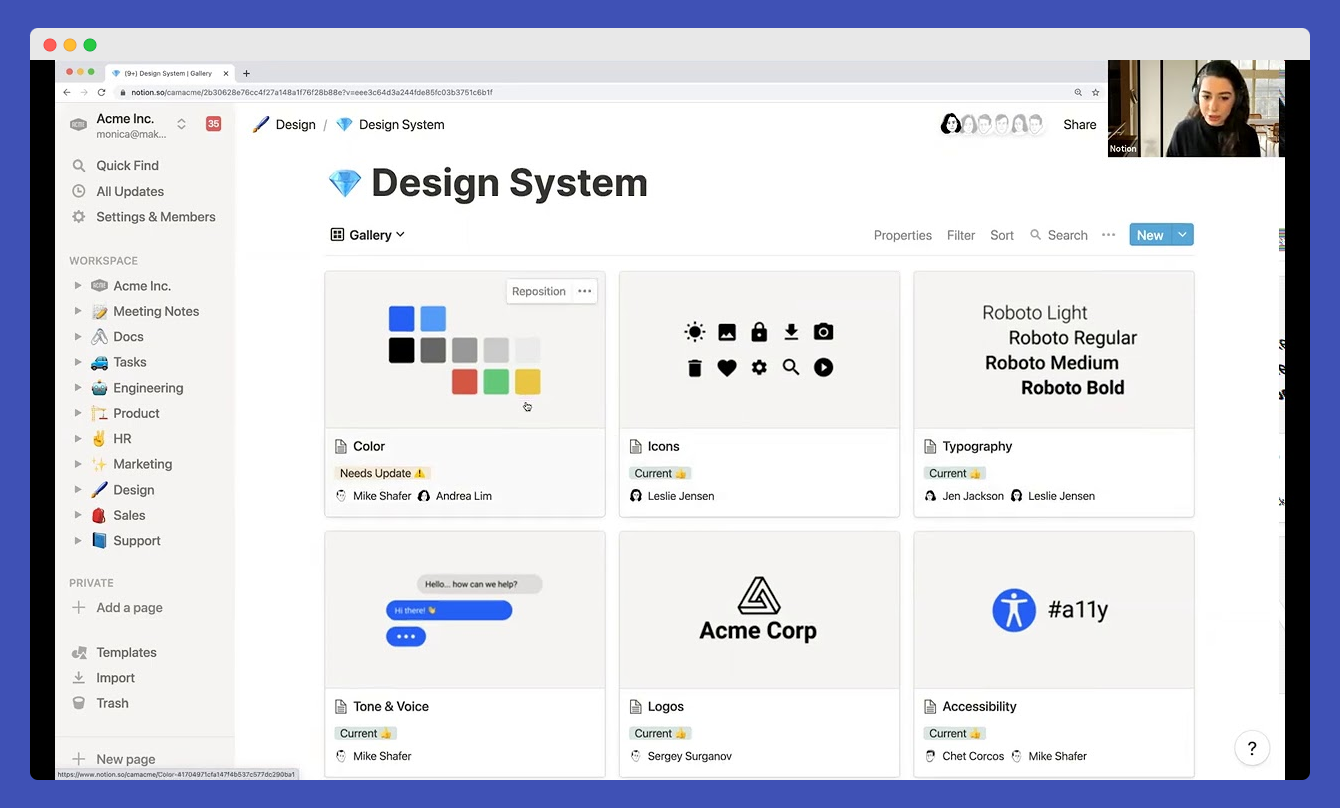Open the Typography card thumbnail
Viewport: 1340px width, 808px height.
point(1054,350)
